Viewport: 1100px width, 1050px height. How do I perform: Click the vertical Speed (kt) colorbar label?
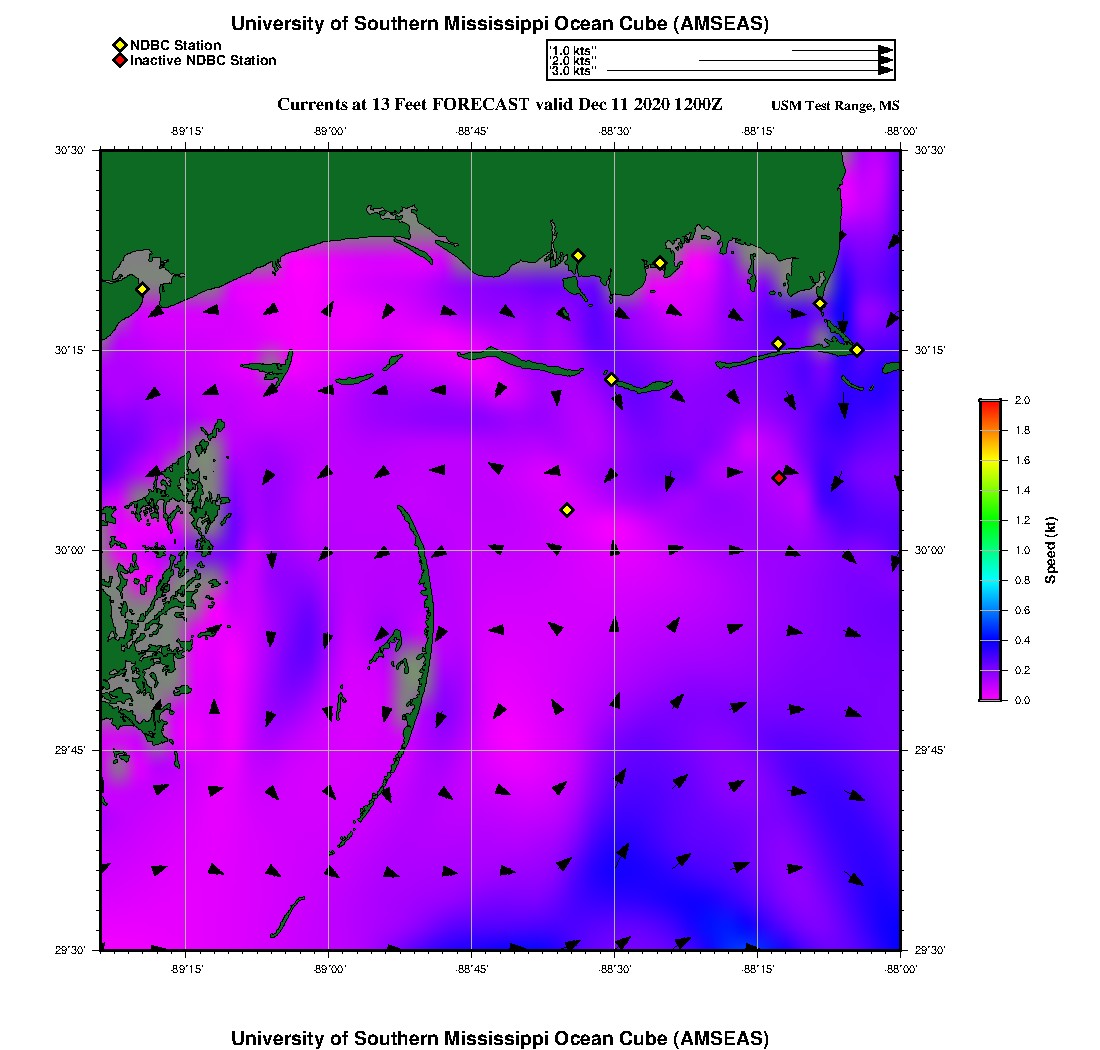(1051, 550)
